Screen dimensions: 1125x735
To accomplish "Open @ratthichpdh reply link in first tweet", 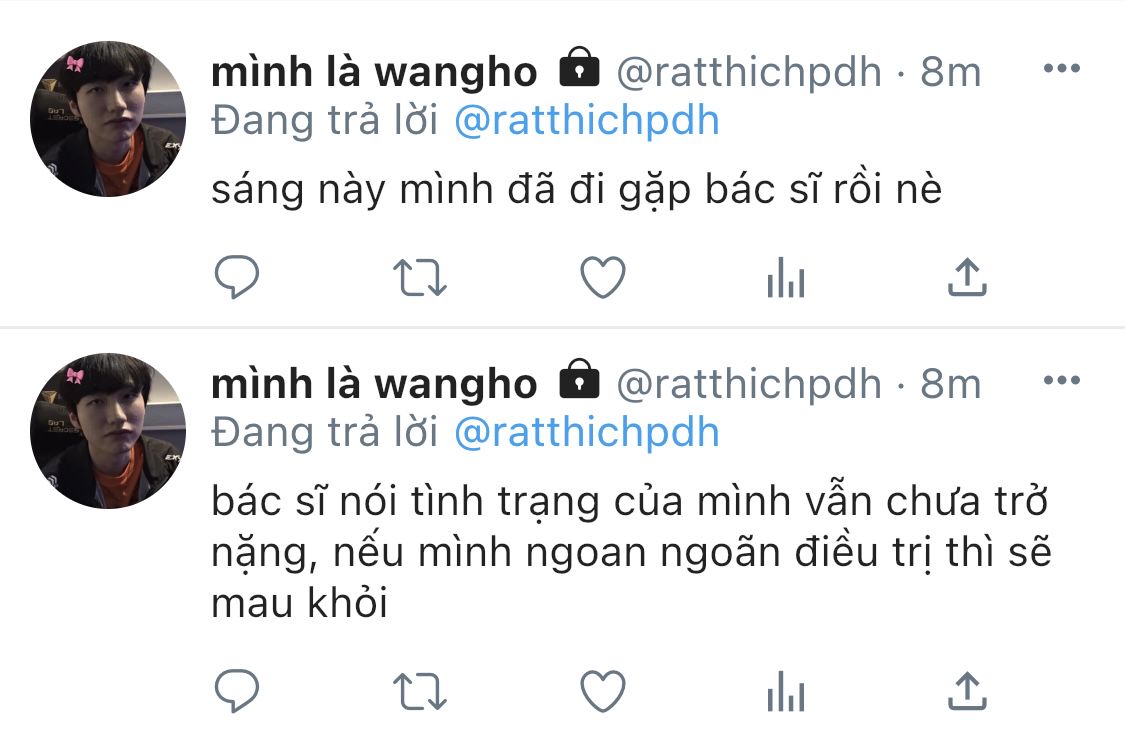I will coord(587,121).
